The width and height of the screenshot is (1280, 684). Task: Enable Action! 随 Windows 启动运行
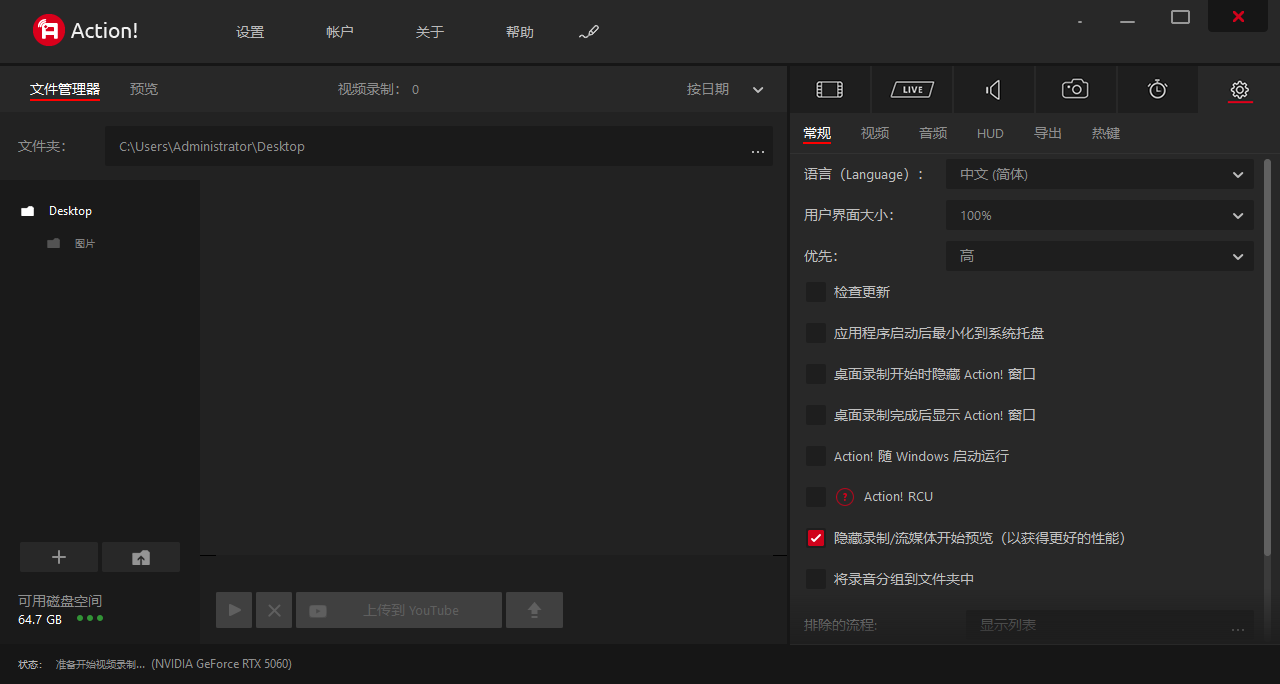pyautogui.click(x=816, y=456)
